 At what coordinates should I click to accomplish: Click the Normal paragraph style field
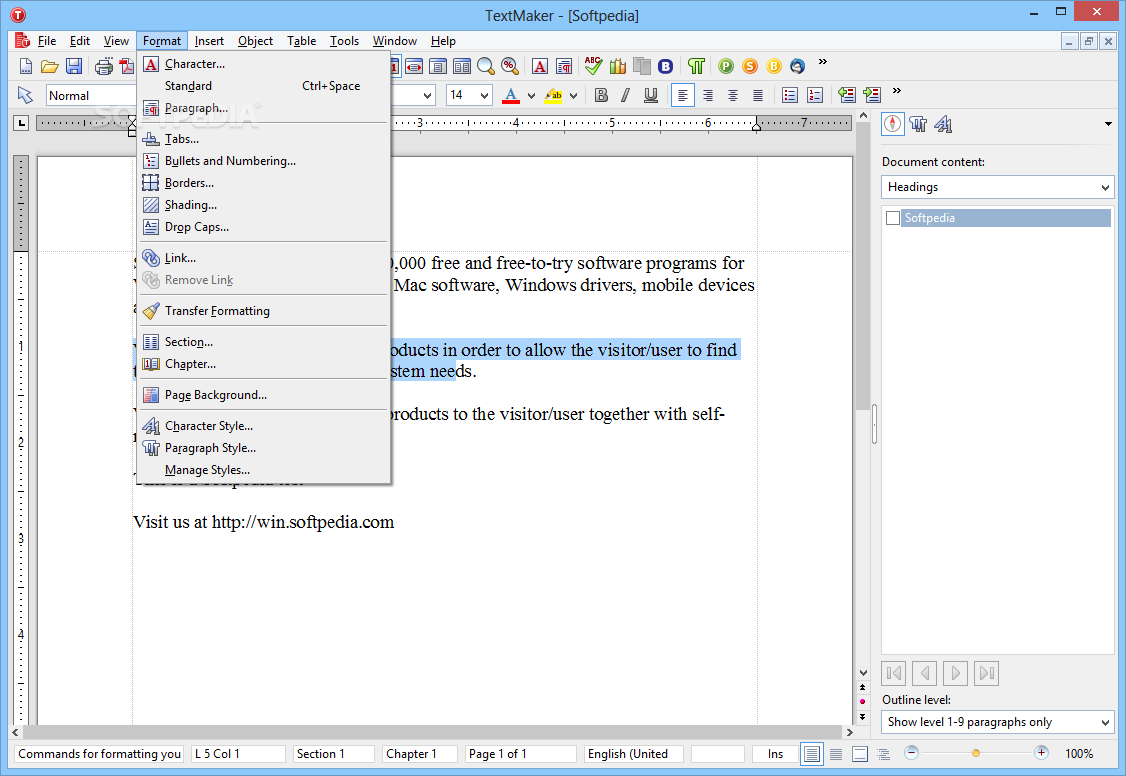tap(91, 95)
